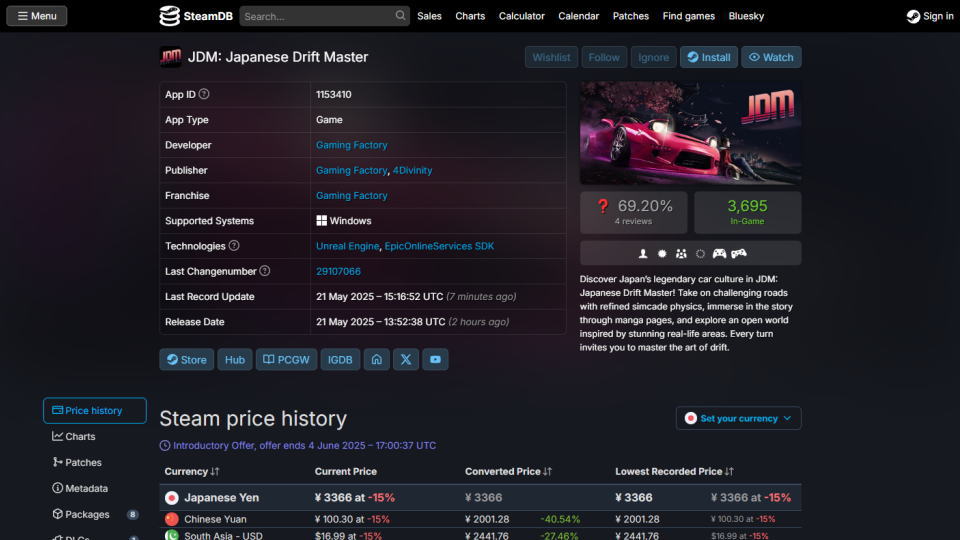Click the multiplayer group icon
This screenshot has width=960, height=540.
681,253
